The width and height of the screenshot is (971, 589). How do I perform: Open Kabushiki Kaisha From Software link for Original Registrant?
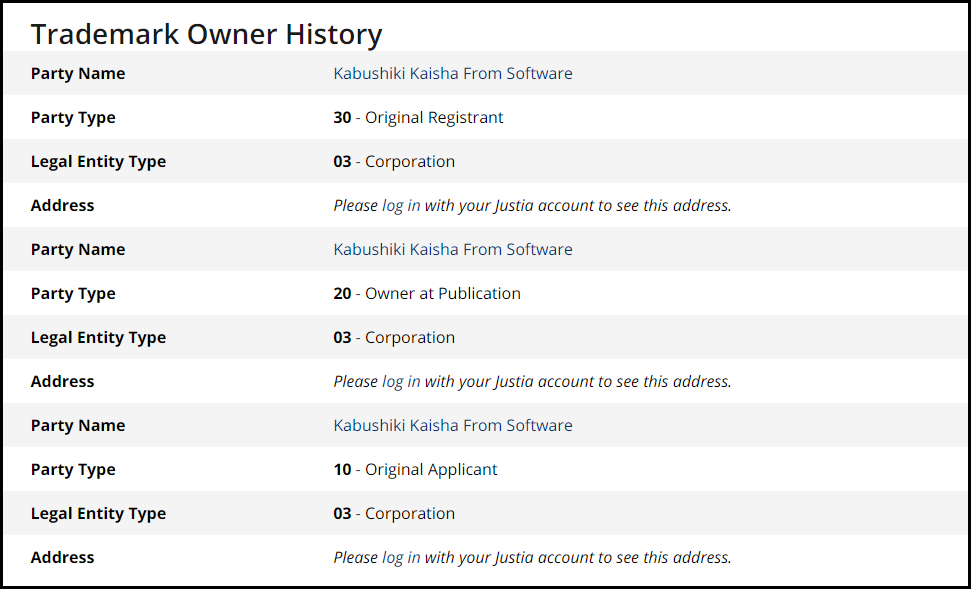click(453, 73)
